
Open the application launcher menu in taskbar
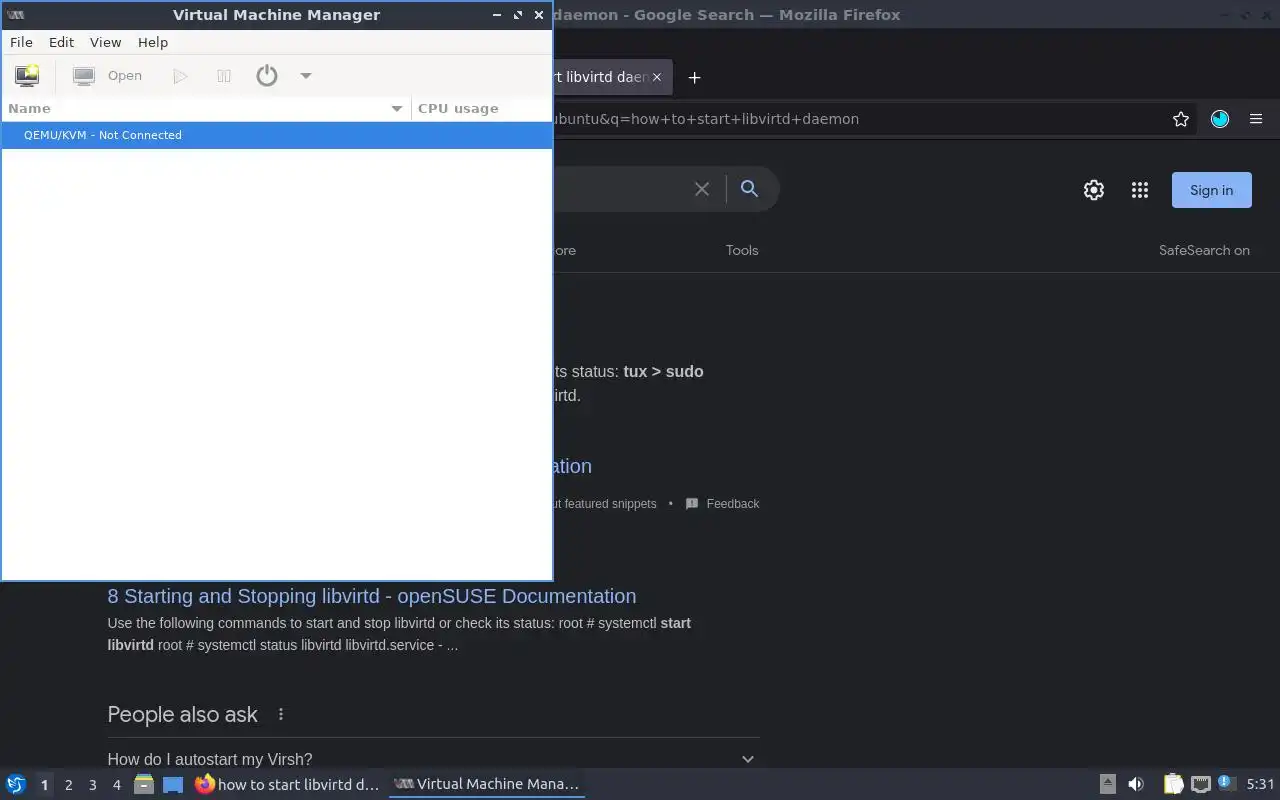(16, 785)
